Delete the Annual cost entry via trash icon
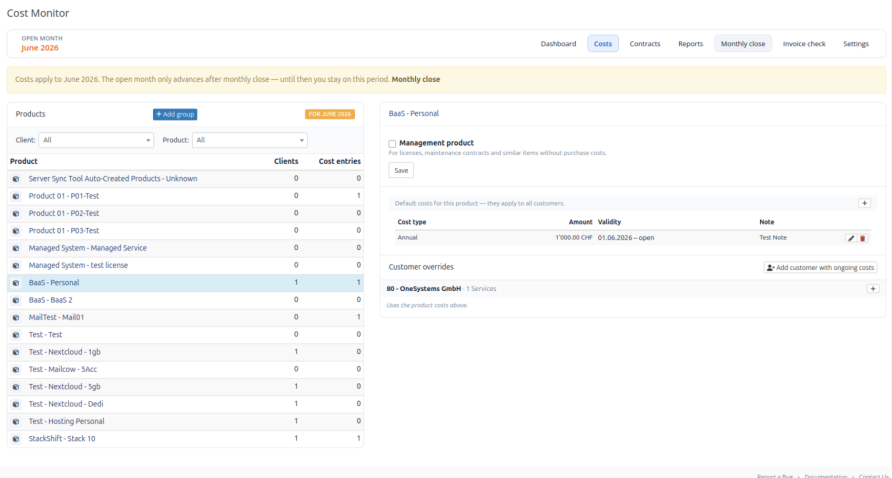The height and width of the screenshot is (478, 892). tap(862, 238)
